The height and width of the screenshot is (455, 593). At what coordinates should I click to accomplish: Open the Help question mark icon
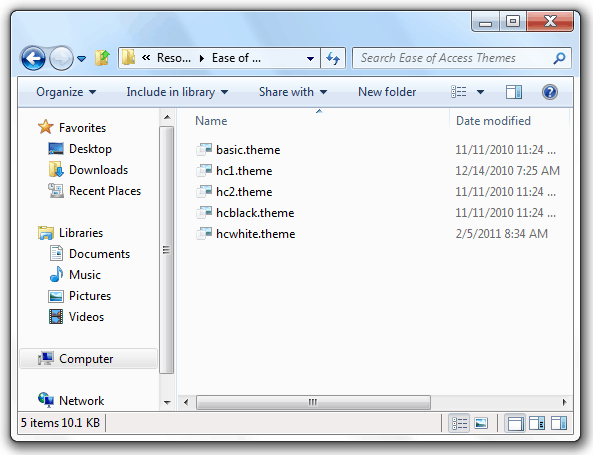point(550,92)
